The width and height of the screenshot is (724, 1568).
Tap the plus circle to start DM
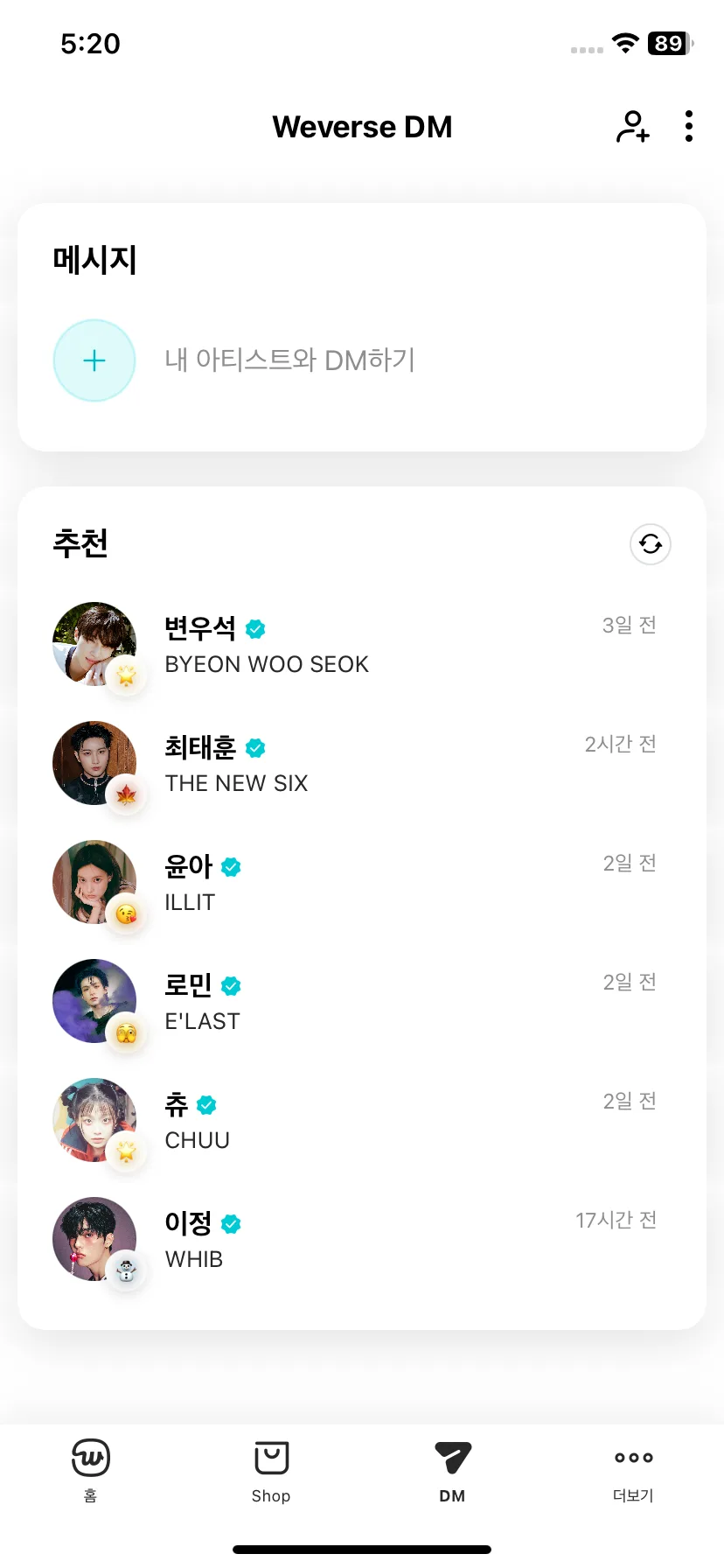[94, 360]
